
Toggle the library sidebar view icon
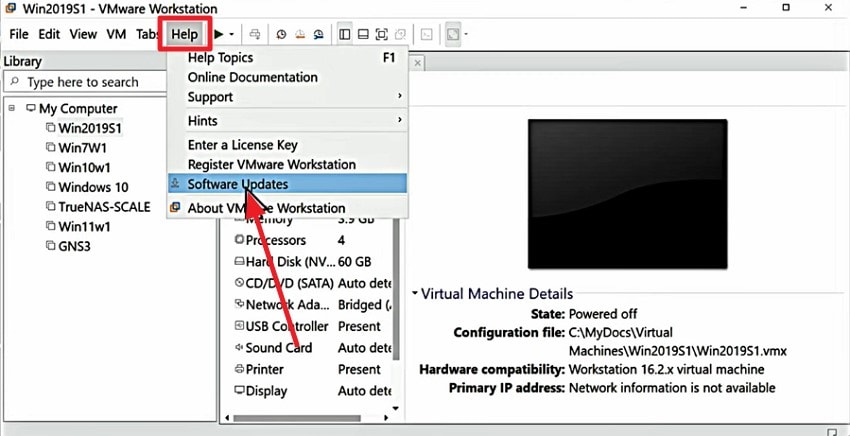(x=345, y=34)
